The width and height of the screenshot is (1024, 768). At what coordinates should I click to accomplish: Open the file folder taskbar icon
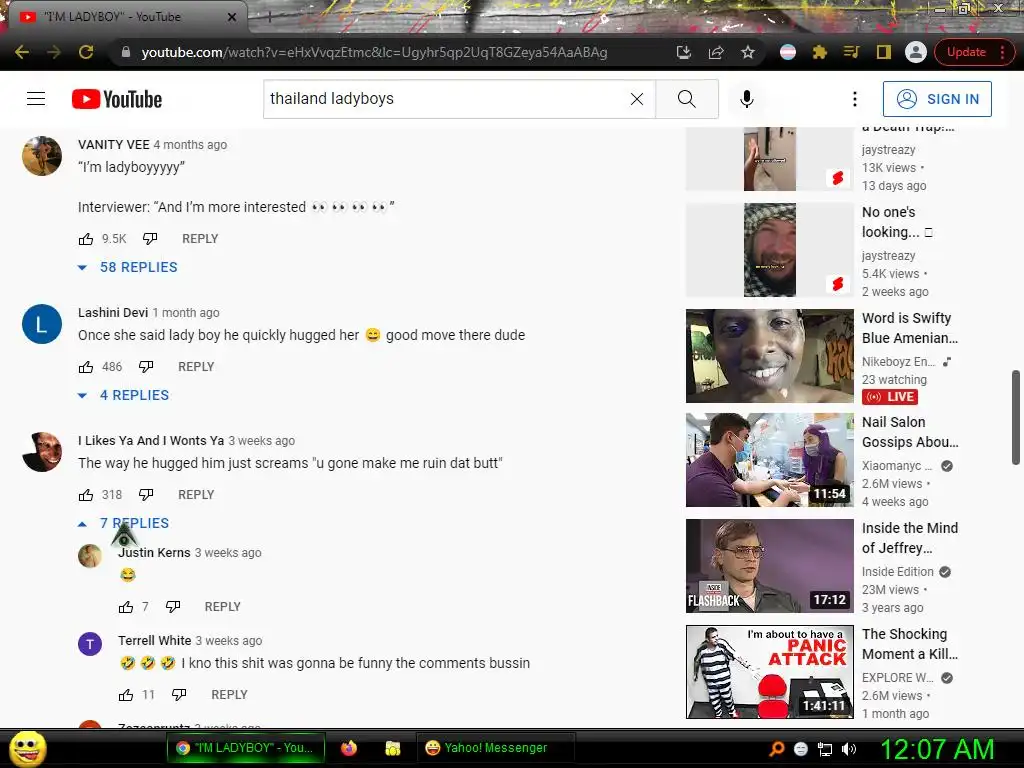392,748
